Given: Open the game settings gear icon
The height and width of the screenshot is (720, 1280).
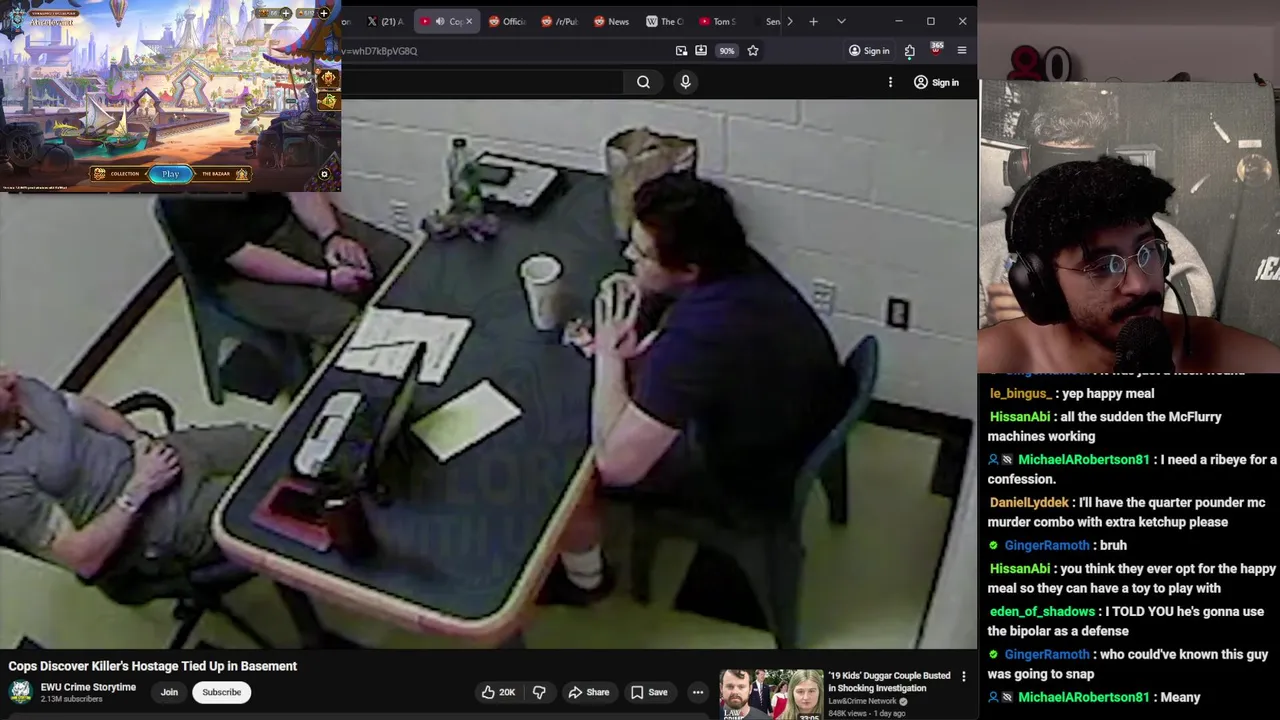Looking at the screenshot, I should coord(324,175).
